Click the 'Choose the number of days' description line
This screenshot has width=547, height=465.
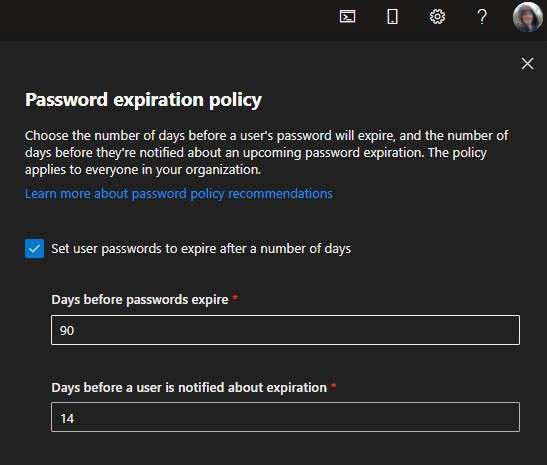pos(266,135)
